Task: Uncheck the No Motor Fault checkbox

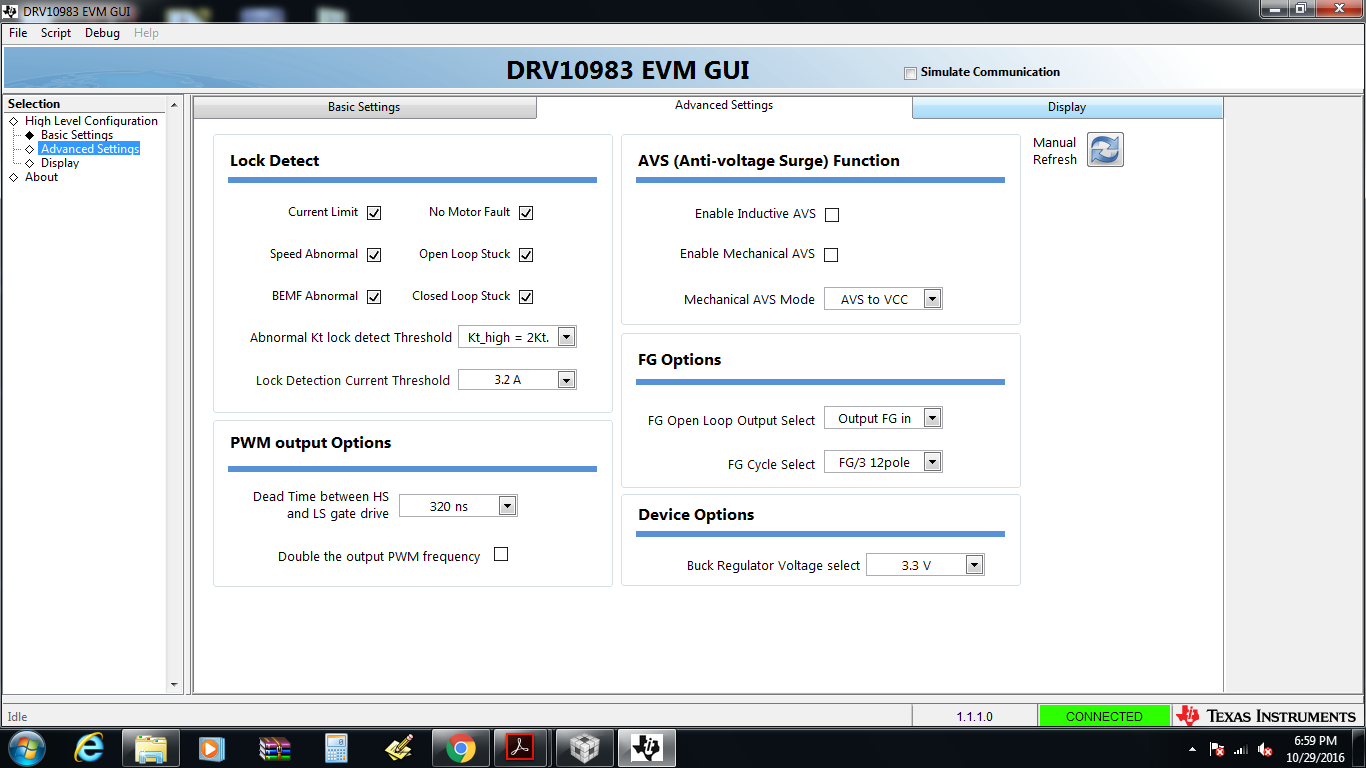Action: 526,213
